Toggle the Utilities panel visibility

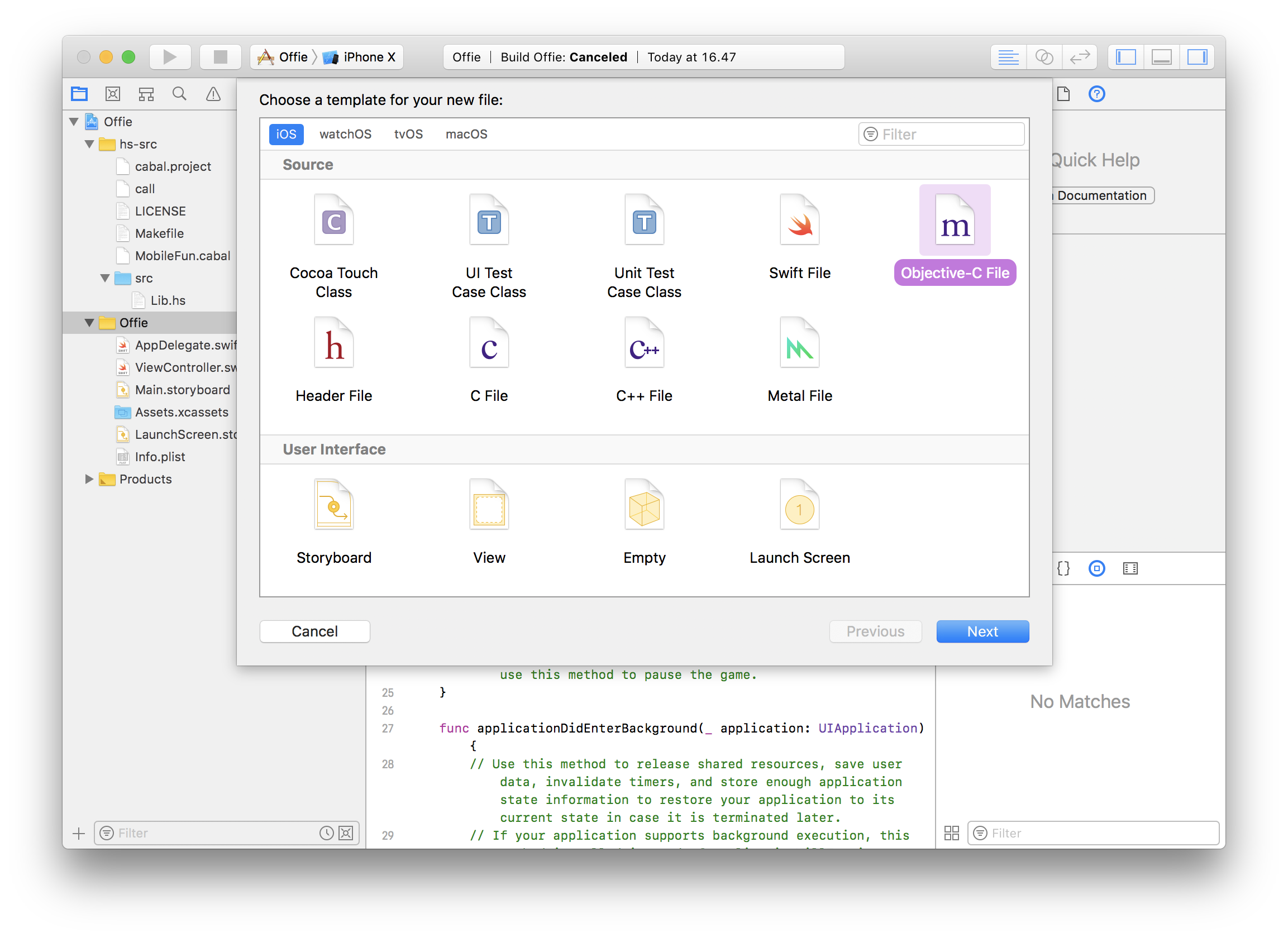click(1197, 57)
